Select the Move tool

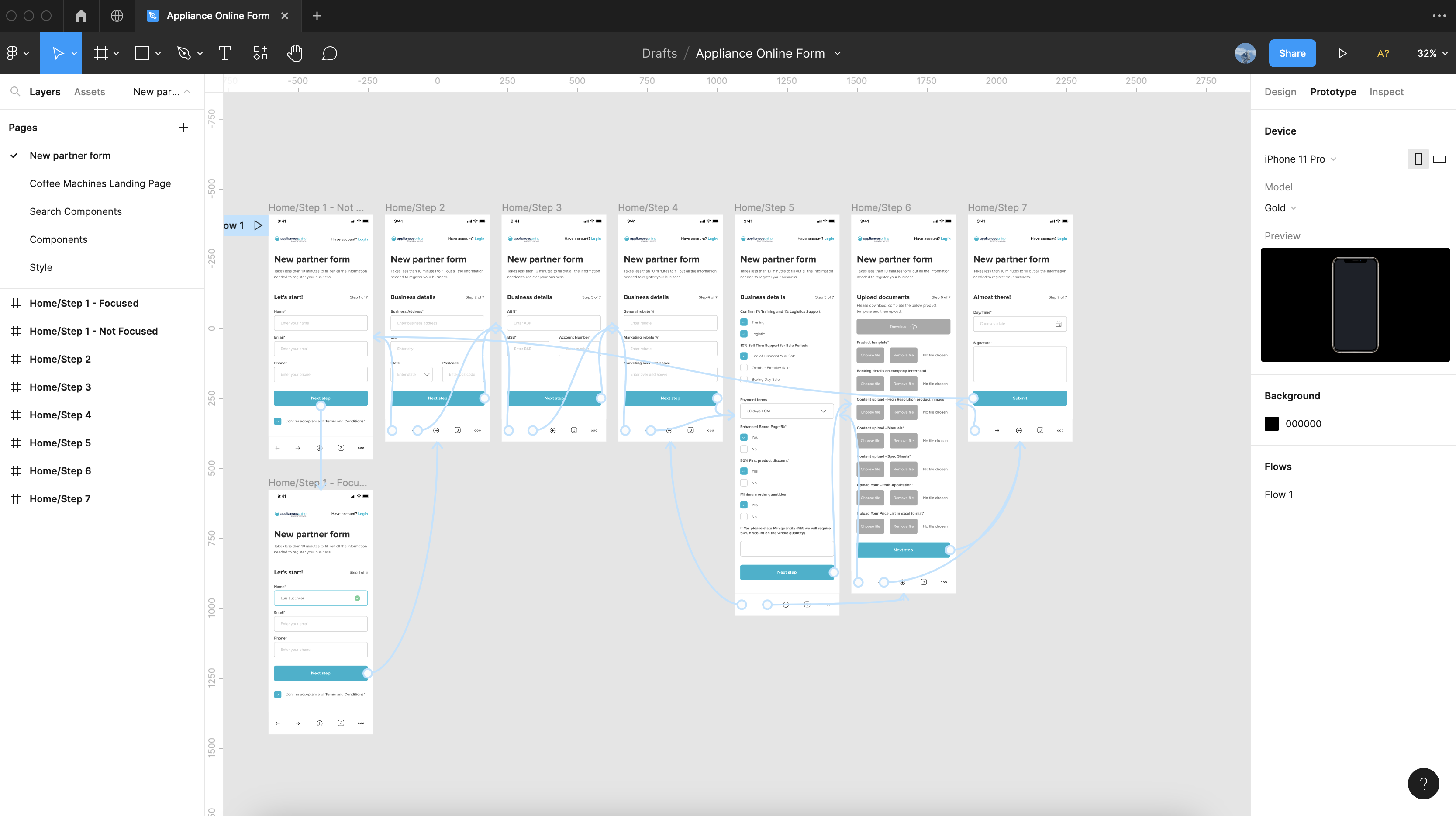pos(58,53)
